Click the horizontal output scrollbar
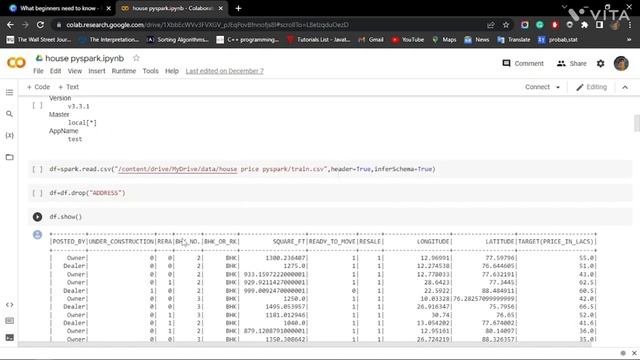This screenshot has height=360, width=640. click(304, 345)
